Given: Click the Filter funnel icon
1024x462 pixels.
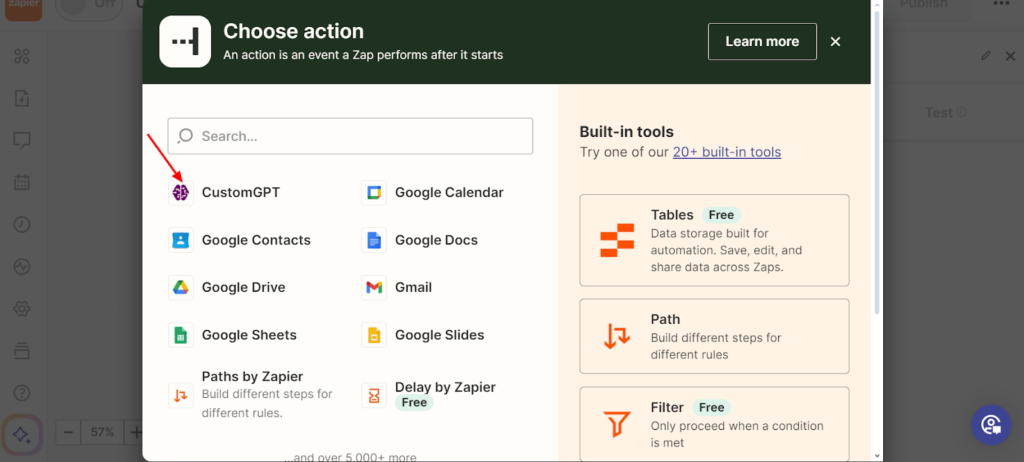Looking at the screenshot, I should coord(617,424).
